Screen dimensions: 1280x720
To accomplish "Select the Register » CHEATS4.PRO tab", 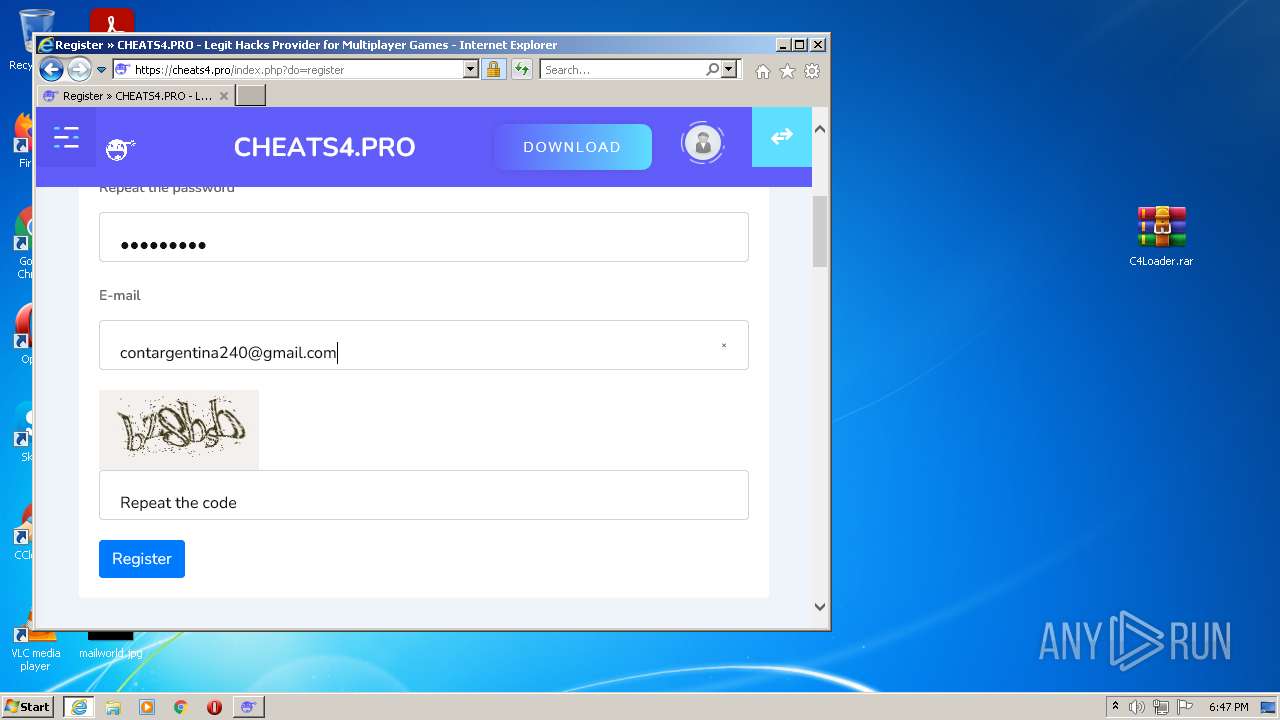I will pyautogui.click(x=136, y=96).
